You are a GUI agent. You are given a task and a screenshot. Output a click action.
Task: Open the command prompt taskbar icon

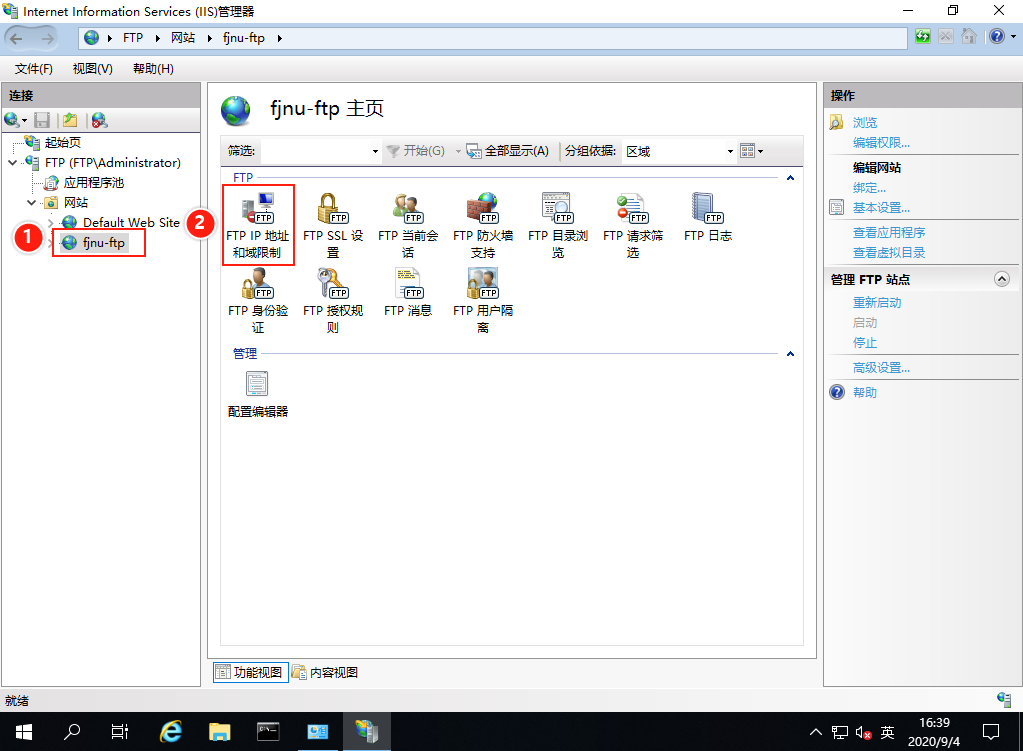click(268, 732)
